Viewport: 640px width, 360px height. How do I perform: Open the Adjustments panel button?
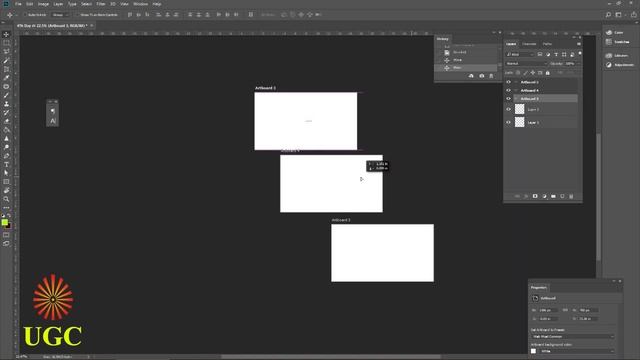tap(620, 65)
